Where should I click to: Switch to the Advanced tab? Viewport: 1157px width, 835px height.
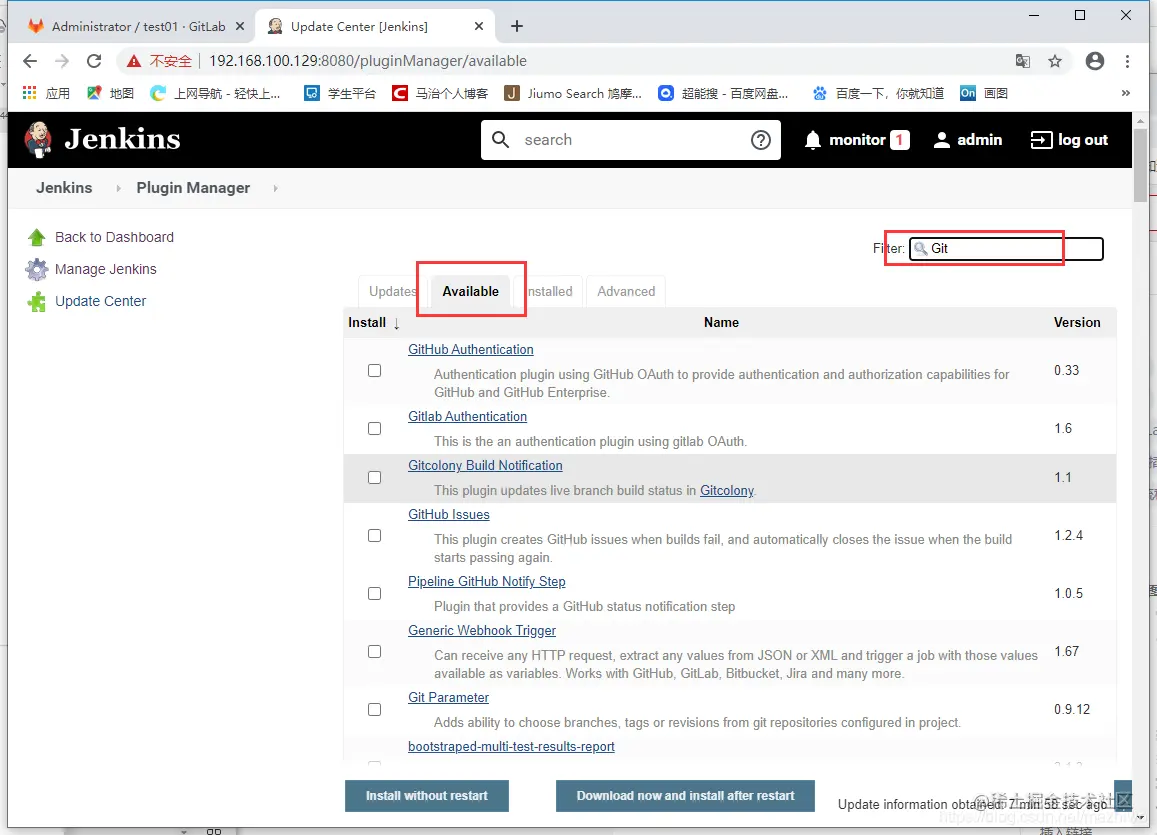click(x=626, y=291)
